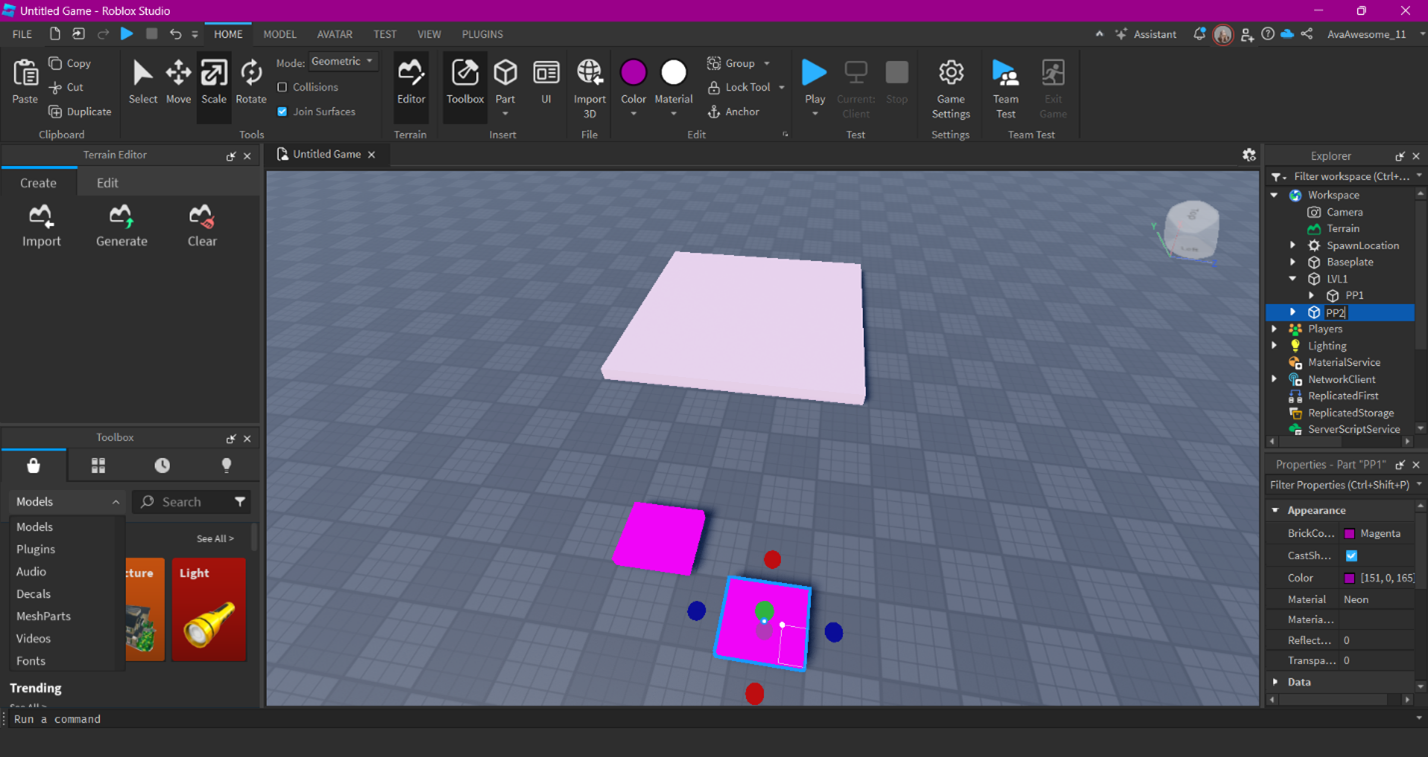Open the Models category dropdown
This screenshot has height=757, width=1428.
pyautogui.click(x=67, y=502)
